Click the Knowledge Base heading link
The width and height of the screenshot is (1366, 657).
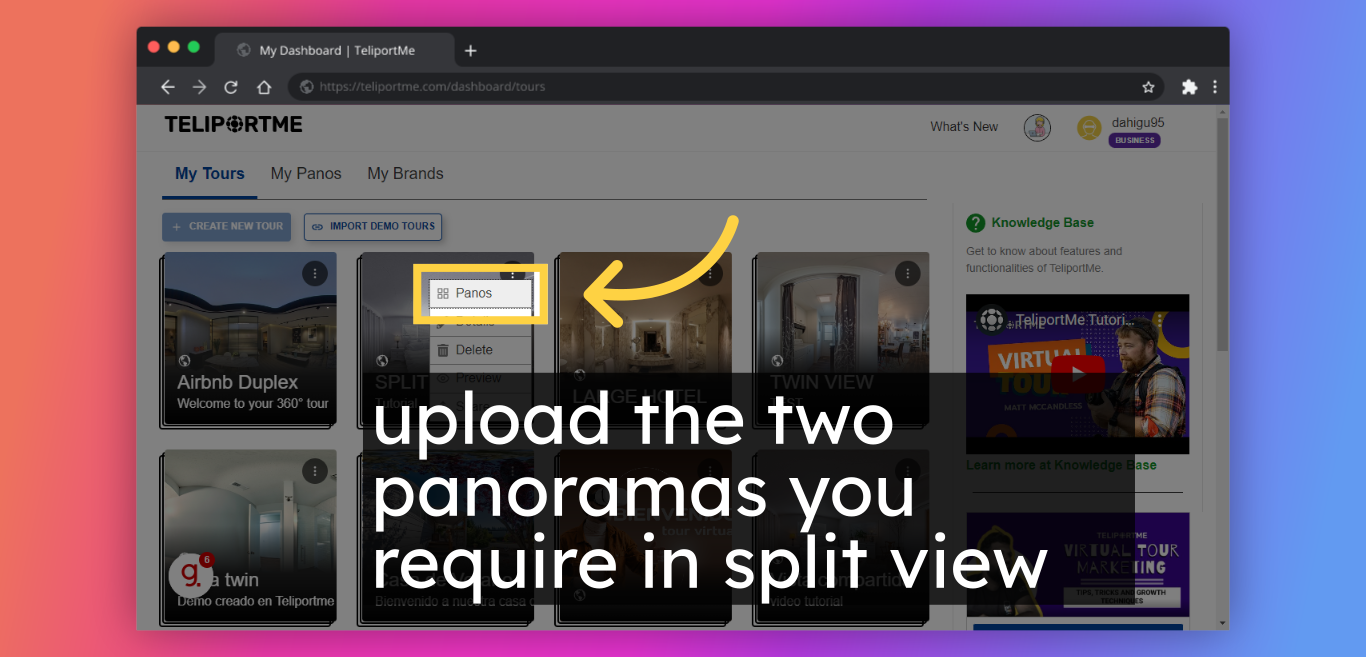click(1043, 223)
